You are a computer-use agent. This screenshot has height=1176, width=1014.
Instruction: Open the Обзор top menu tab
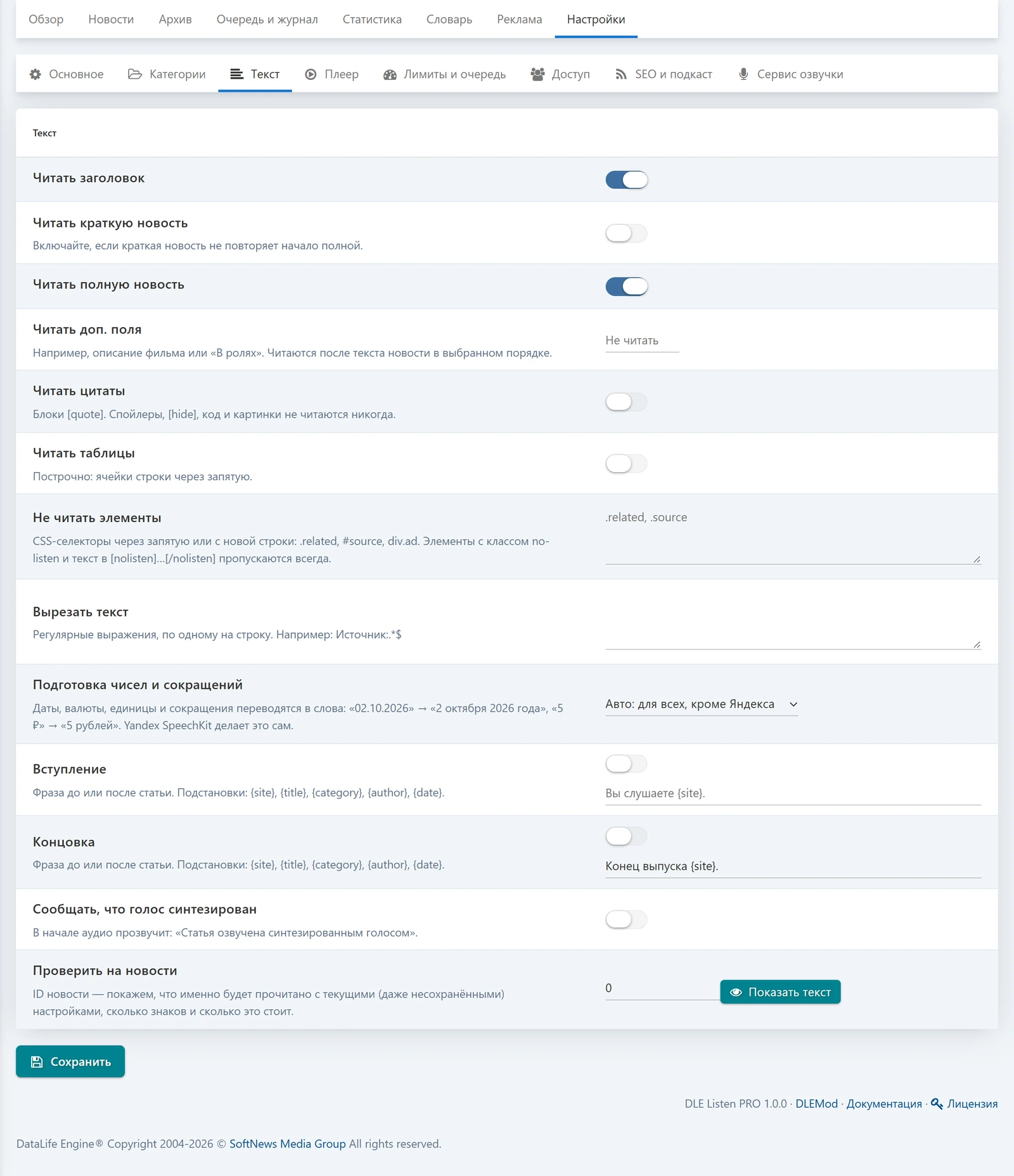46,19
